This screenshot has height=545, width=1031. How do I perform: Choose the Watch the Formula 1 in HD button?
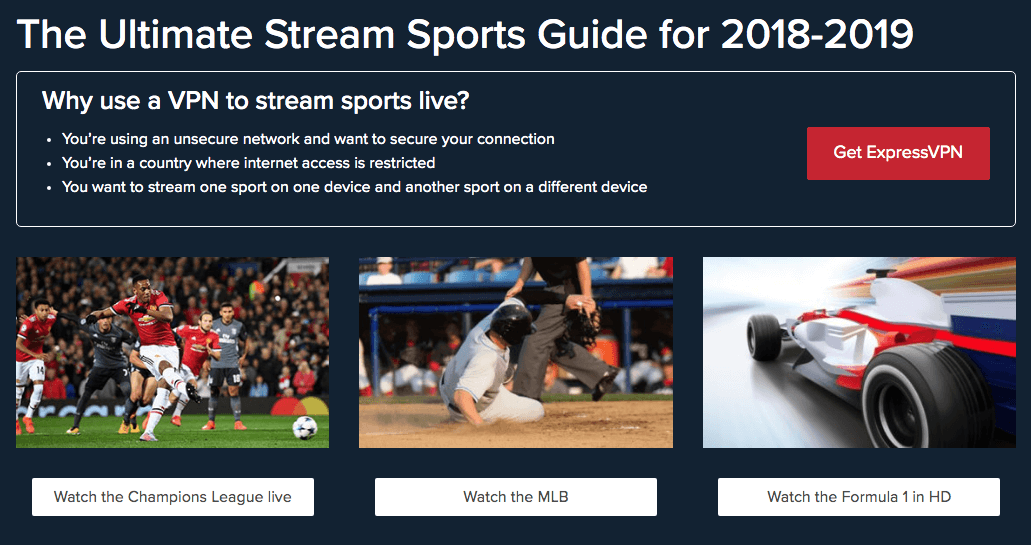[x=859, y=497]
